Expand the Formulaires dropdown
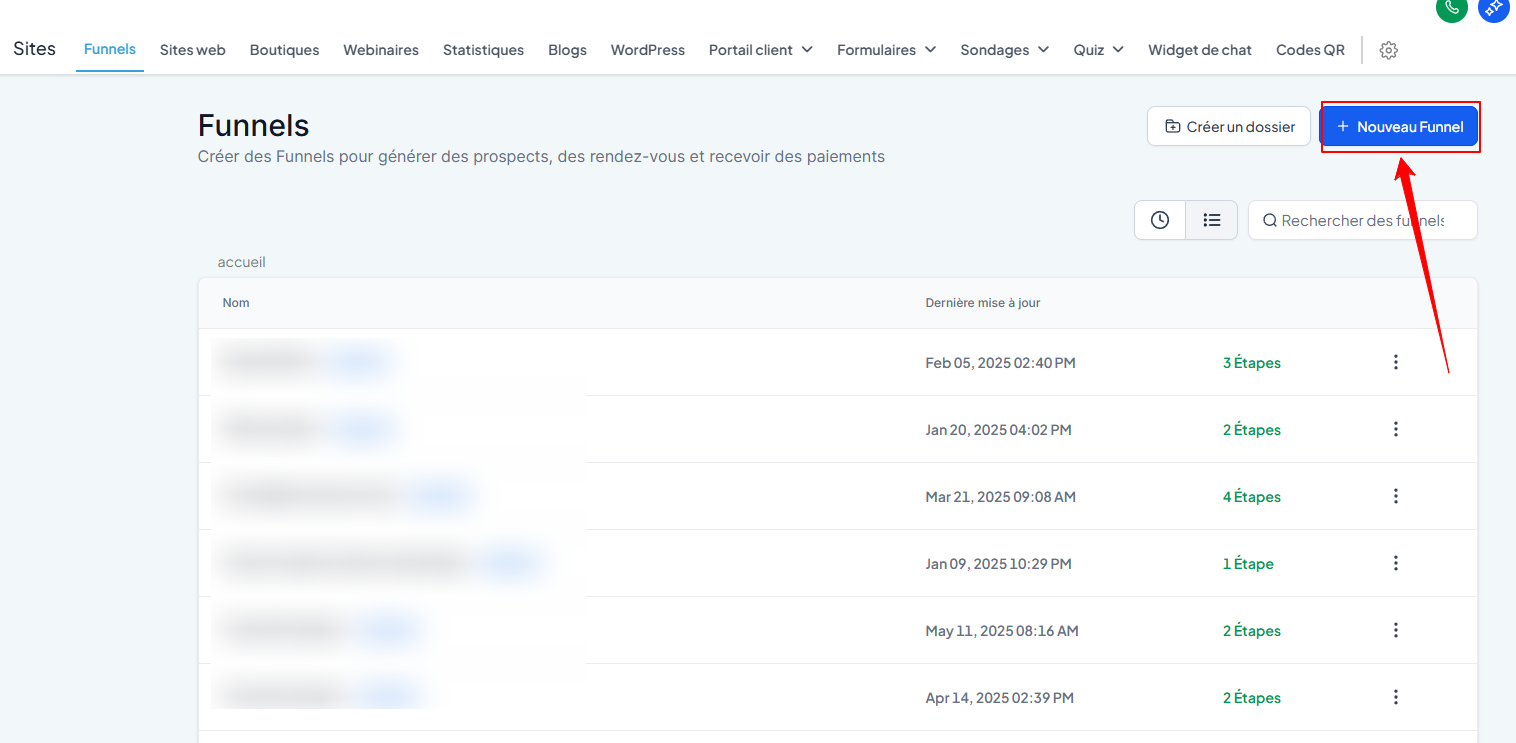This screenshot has height=743, width=1516. tap(886, 50)
